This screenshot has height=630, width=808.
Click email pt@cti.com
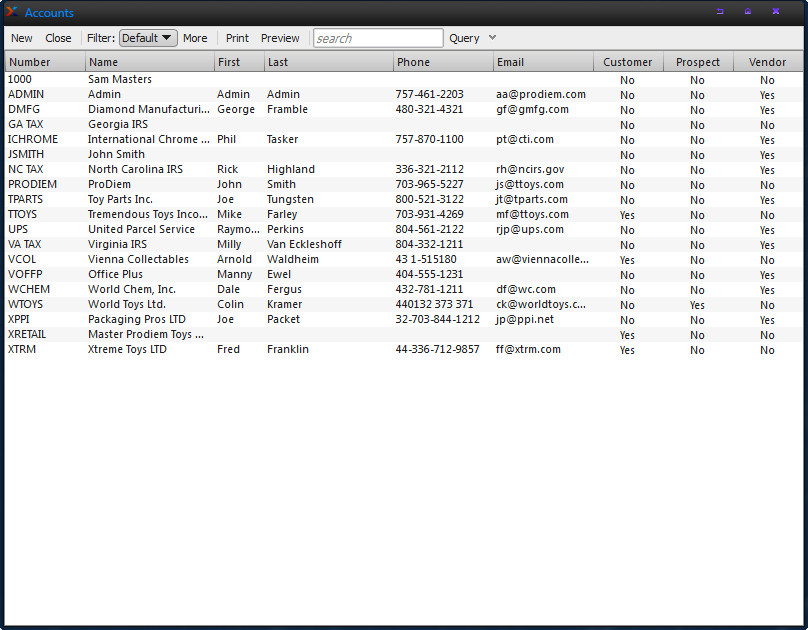tap(525, 139)
